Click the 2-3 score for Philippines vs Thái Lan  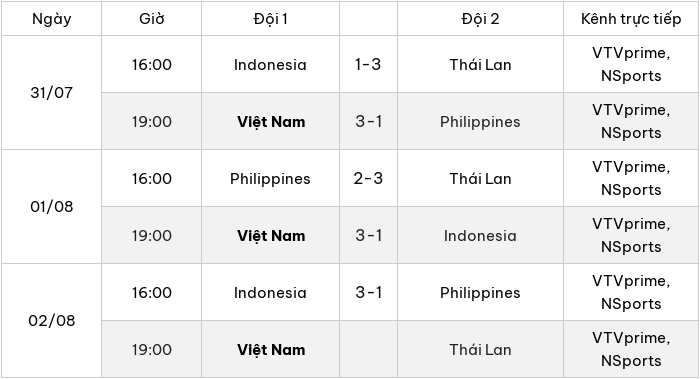point(368,179)
